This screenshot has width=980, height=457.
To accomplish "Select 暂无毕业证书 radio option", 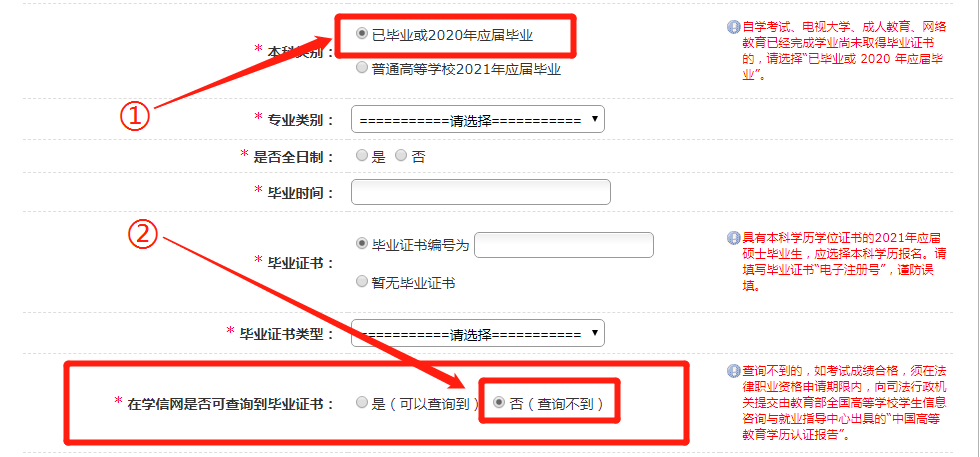I will pyautogui.click(x=361, y=281).
